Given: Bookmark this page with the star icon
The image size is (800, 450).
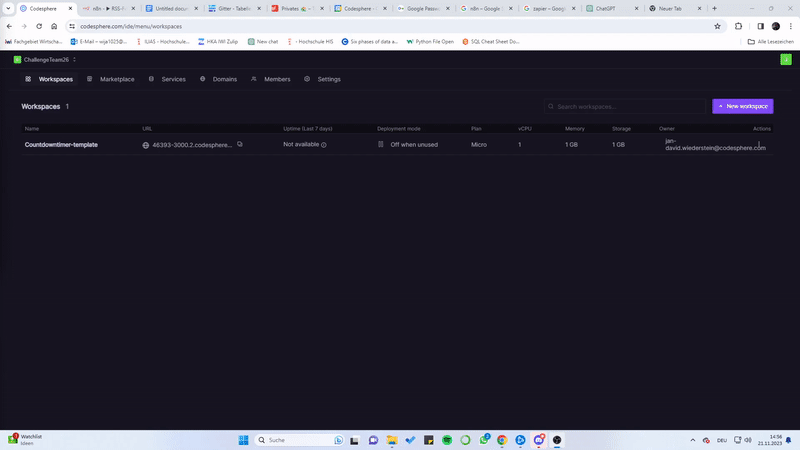Looking at the screenshot, I should (x=717, y=26).
